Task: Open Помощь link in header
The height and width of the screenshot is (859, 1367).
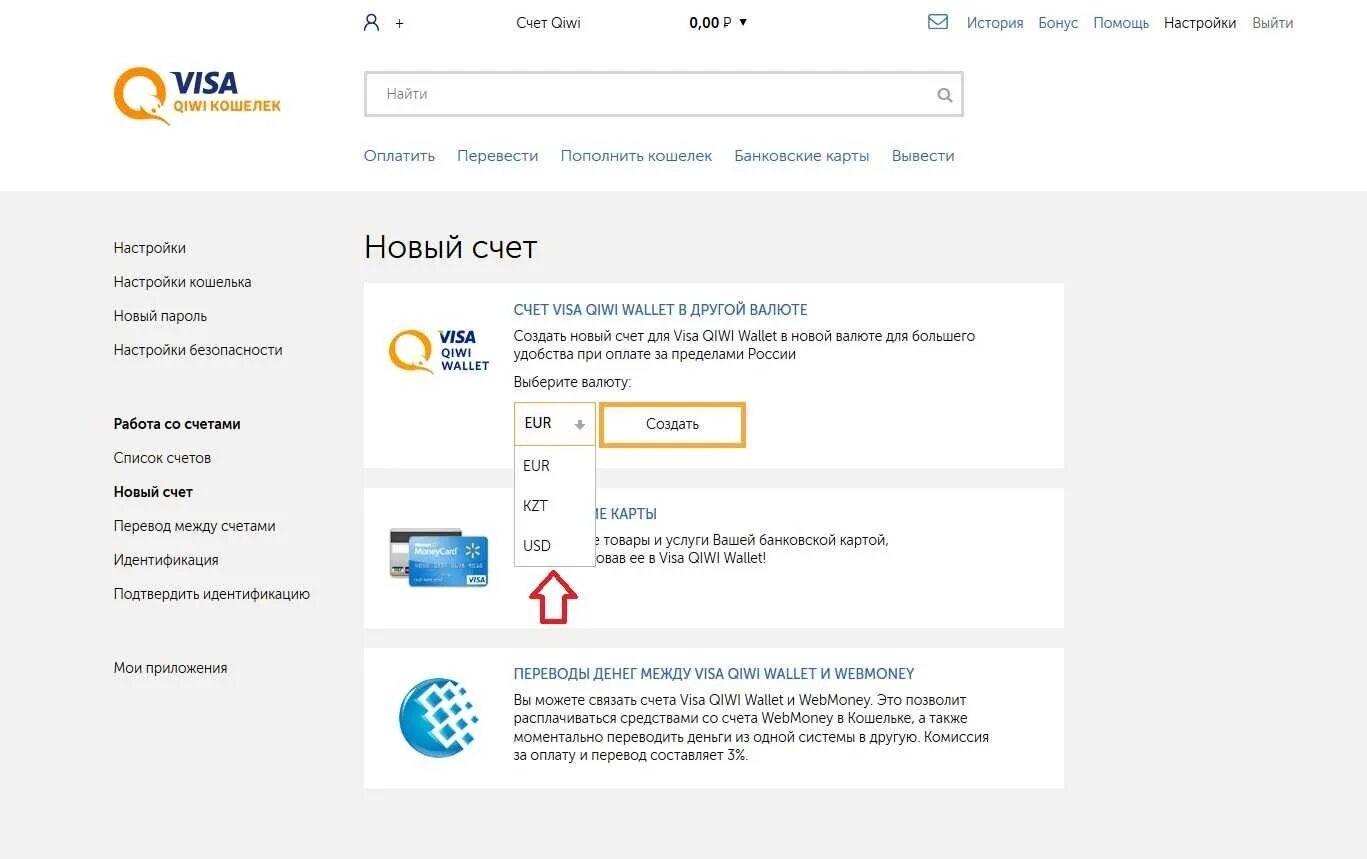Action: [x=1121, y=23]
